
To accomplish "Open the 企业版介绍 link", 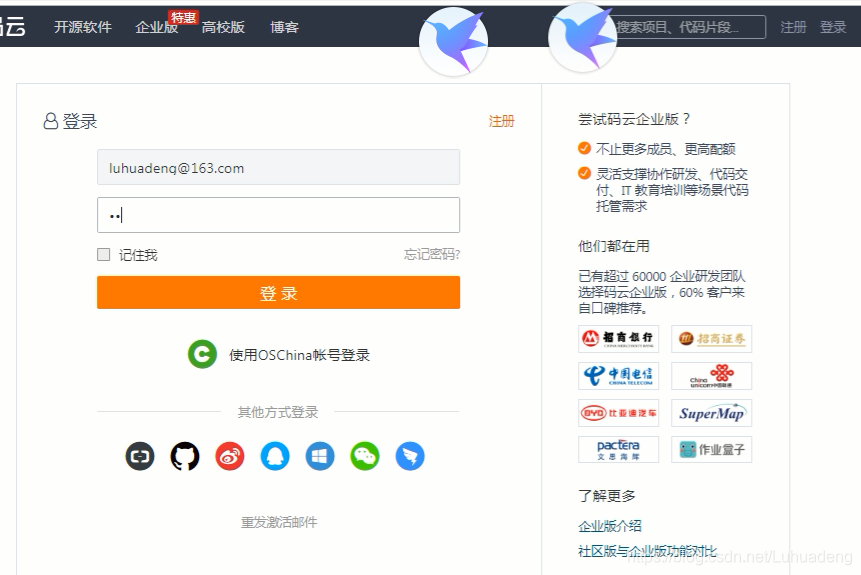I will pyautogui.click(x=610, y=526).
